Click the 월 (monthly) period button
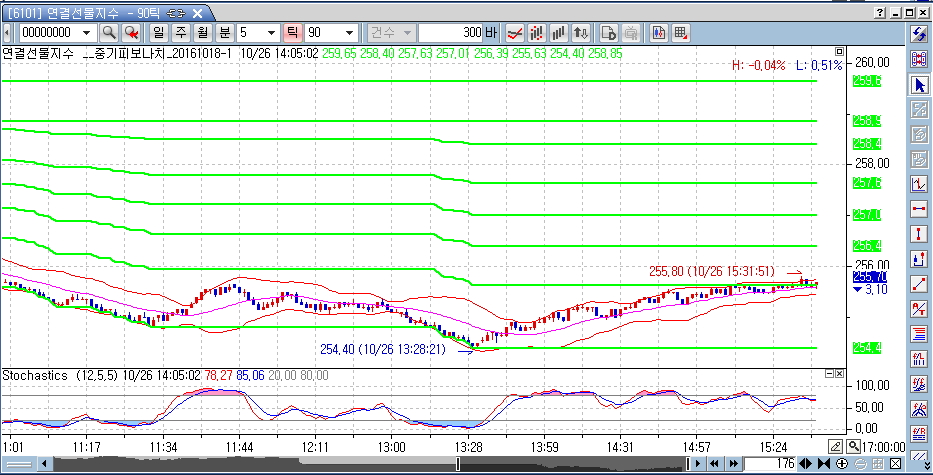 (x=202, y=32)
